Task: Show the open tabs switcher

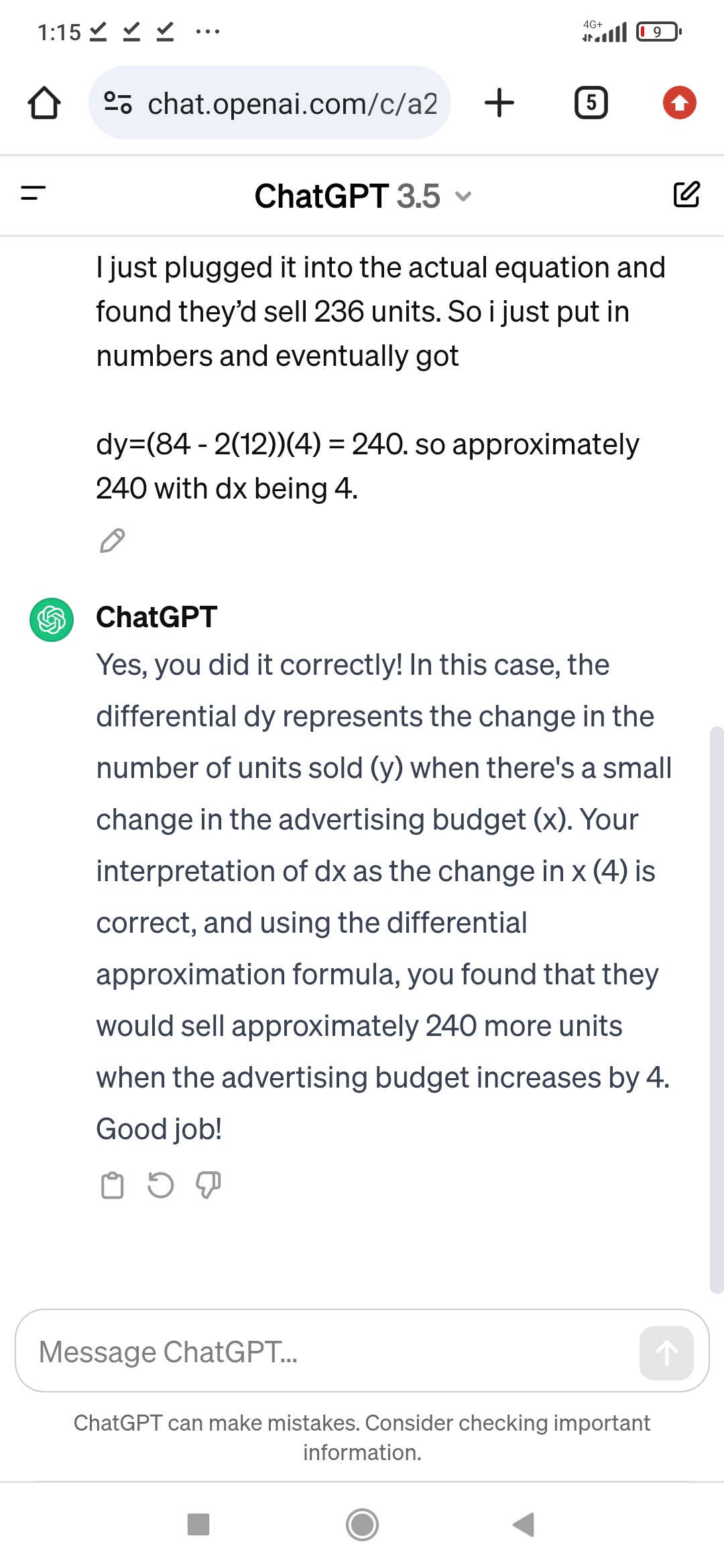Action: pyautogui.click(x=591, y=103)
